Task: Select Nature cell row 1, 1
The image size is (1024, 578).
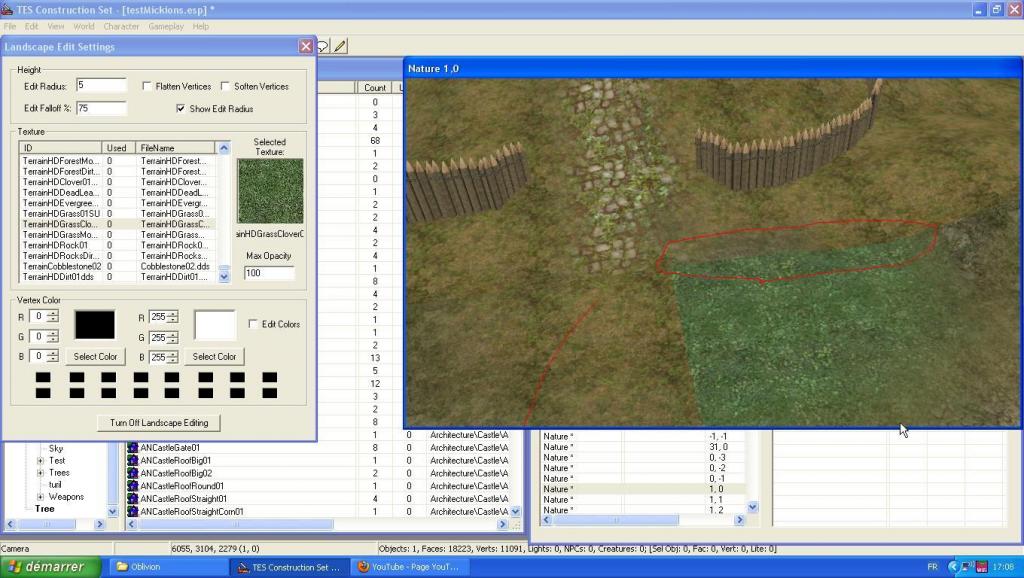Action: 644,500
